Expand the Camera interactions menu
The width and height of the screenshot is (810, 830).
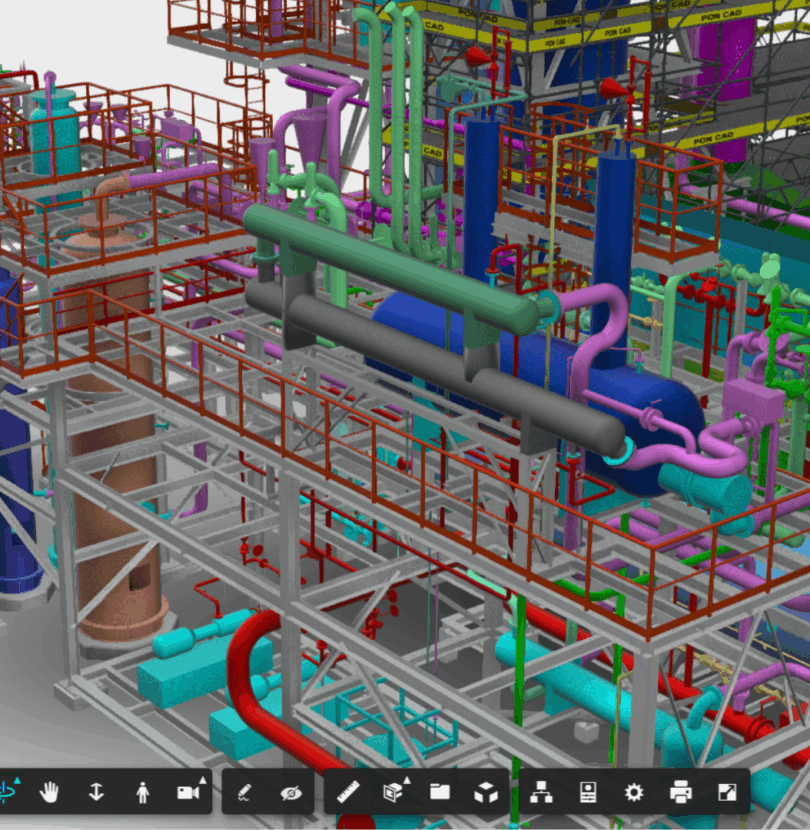point(189,792)
